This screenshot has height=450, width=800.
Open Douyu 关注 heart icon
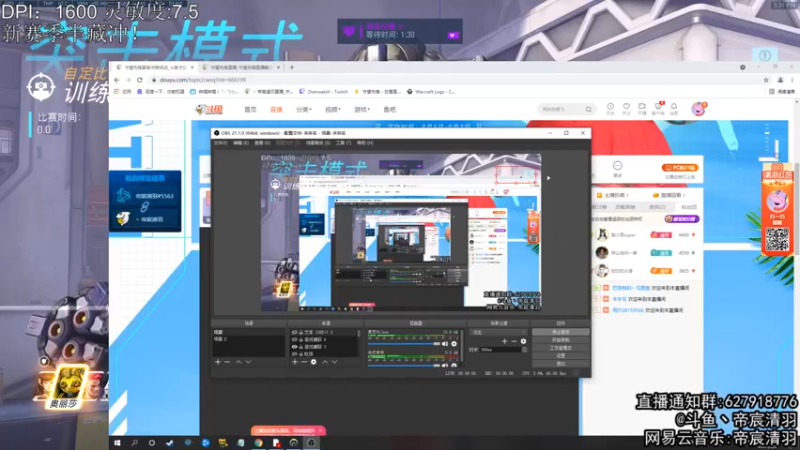(626, 108)
